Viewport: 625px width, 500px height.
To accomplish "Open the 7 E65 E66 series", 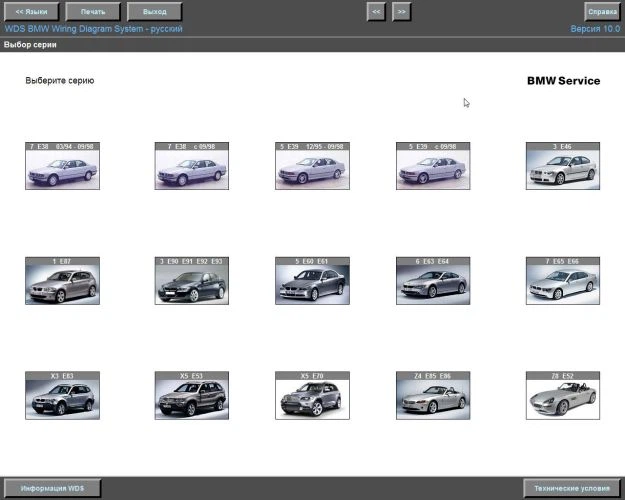I will [x=563, y=285].
